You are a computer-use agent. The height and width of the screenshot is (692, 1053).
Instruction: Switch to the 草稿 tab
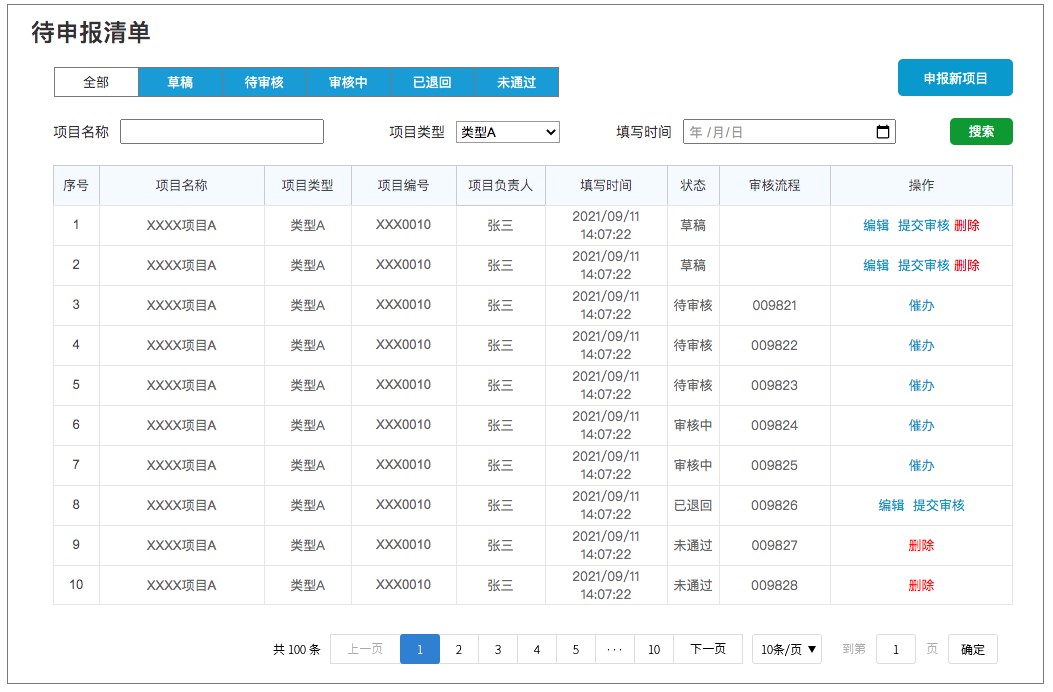pos(180,82)
